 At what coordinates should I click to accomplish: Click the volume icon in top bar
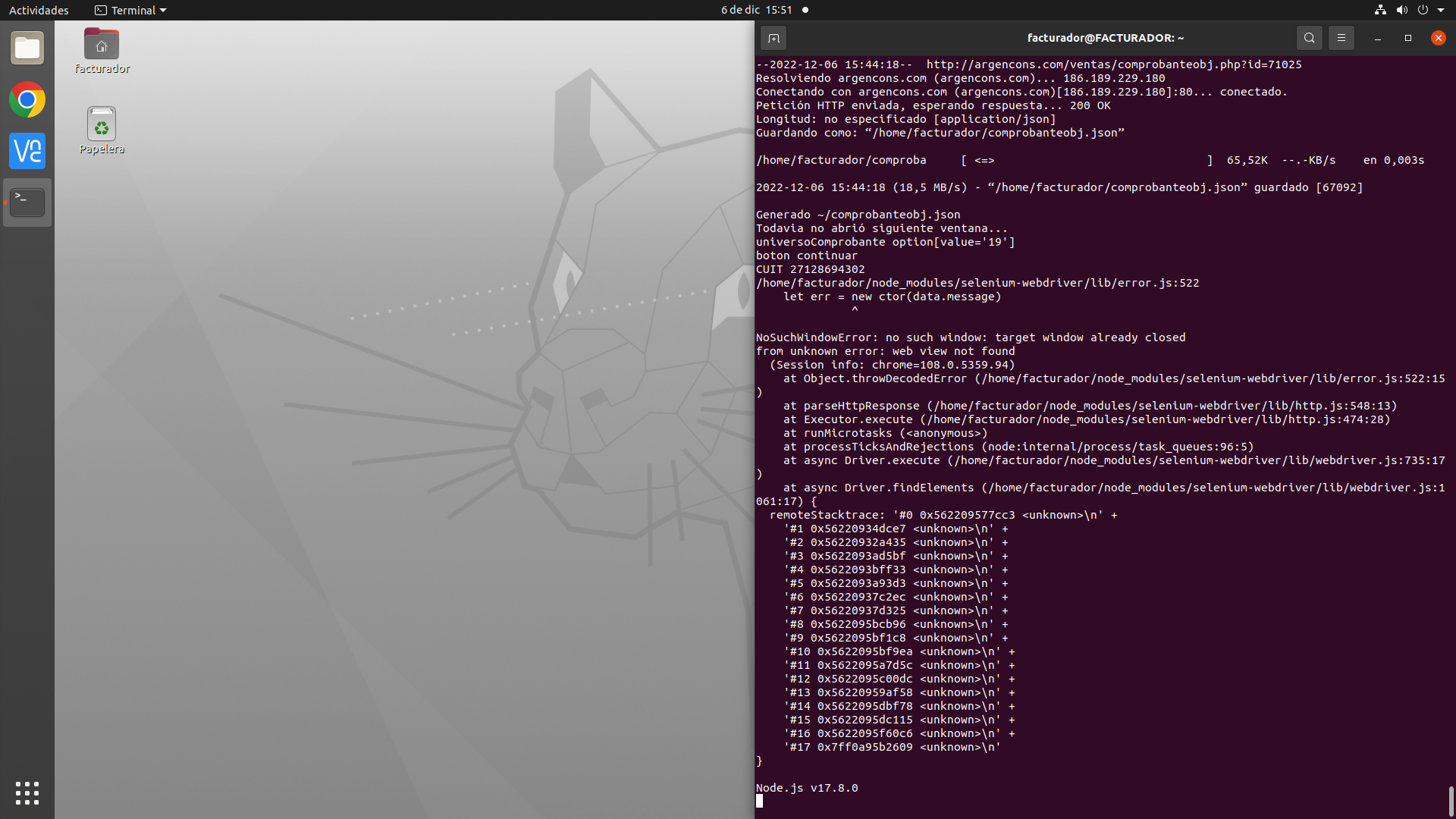click(1401, 10)
